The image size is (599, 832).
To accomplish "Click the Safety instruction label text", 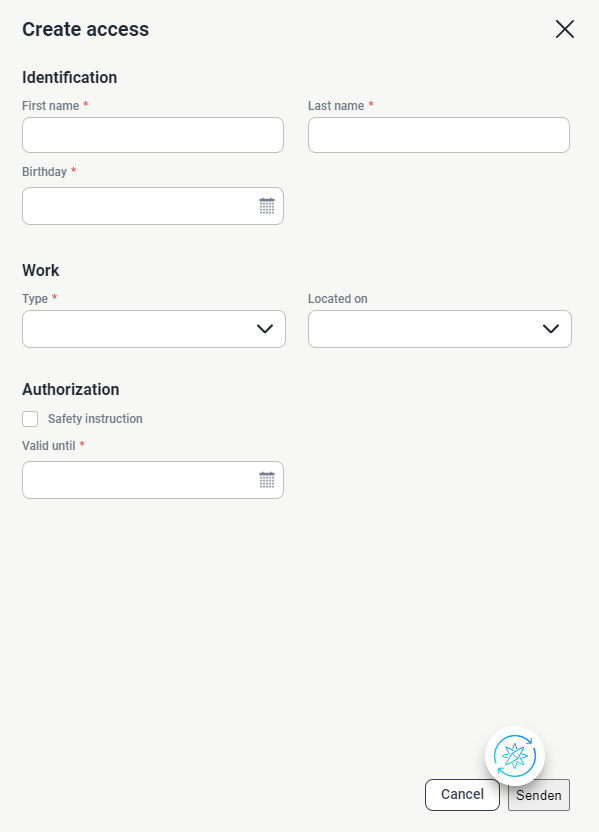I will coord(95,418).
